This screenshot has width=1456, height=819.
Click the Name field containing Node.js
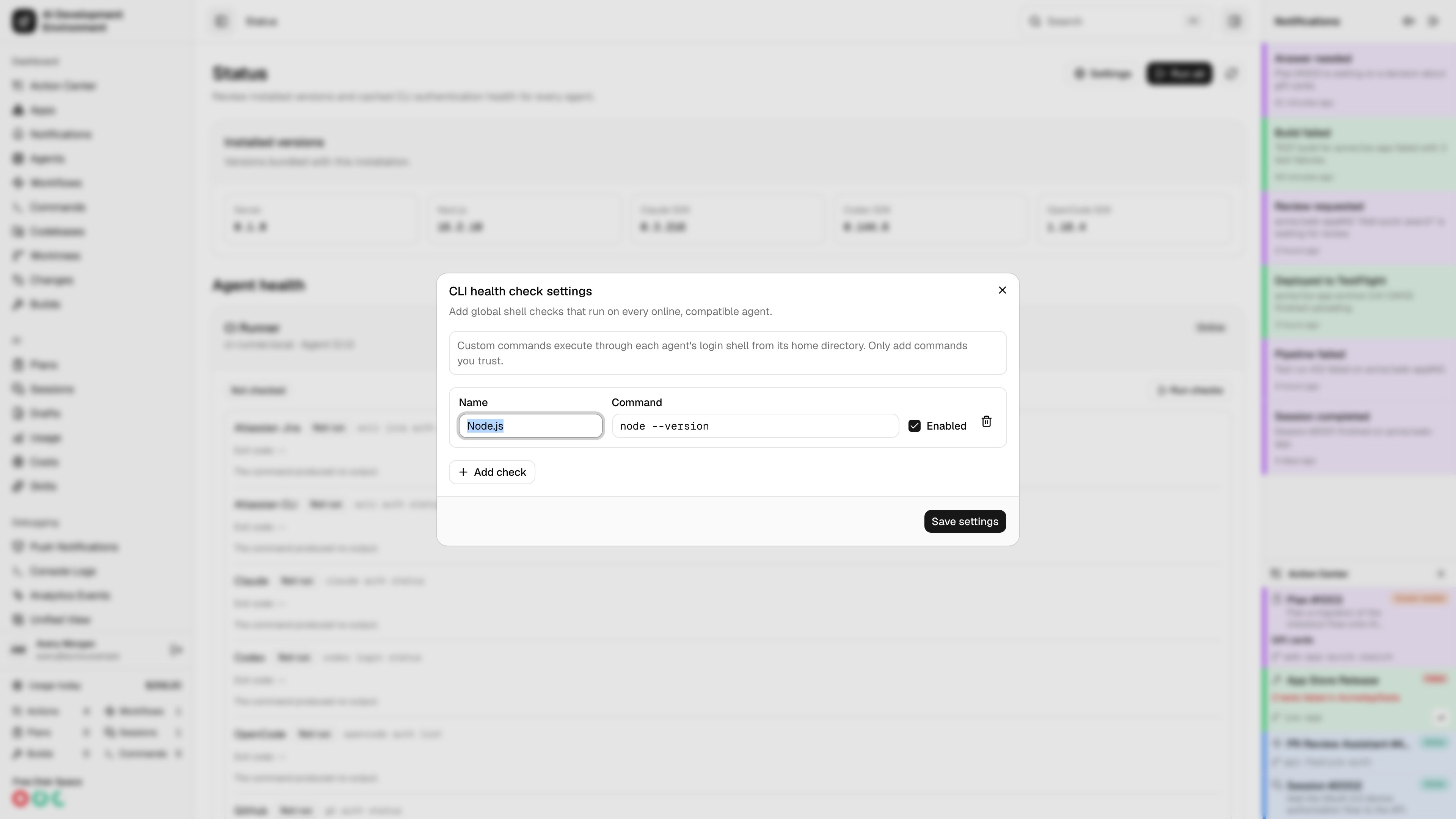530,425
